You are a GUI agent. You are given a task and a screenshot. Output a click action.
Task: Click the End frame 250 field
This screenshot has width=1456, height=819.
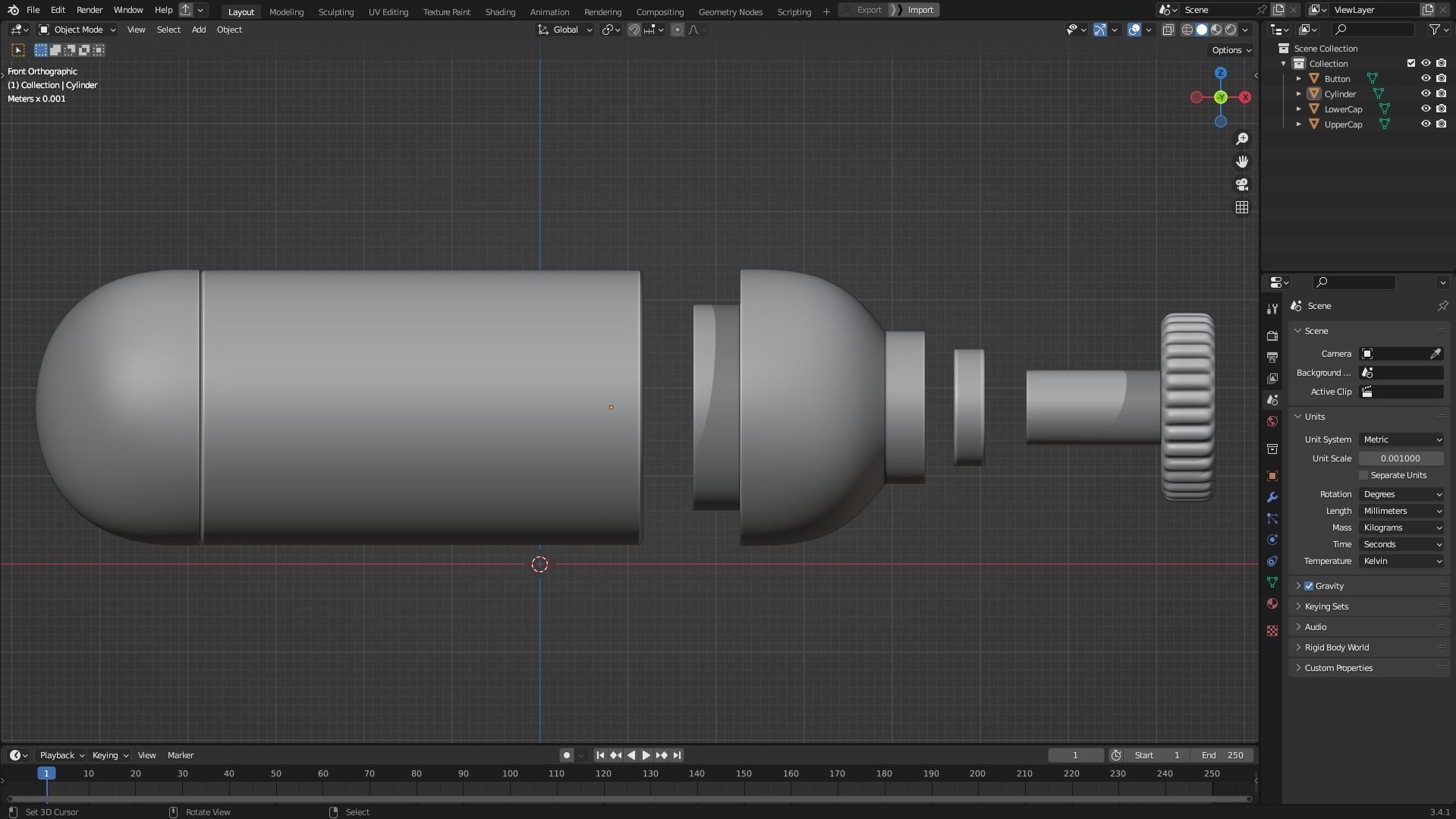pyautogui.click(x=1222, y=755)
